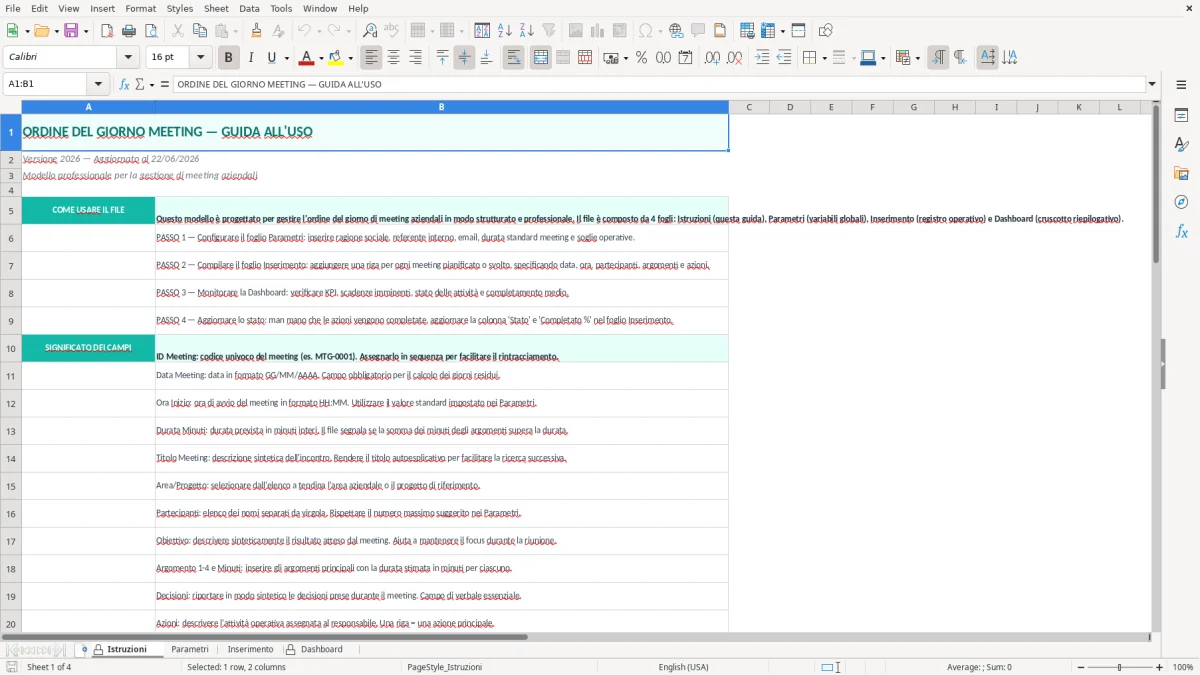Expand the formula bar
The width and height of the screenshot is (1200, 675).
(1153, 84)
